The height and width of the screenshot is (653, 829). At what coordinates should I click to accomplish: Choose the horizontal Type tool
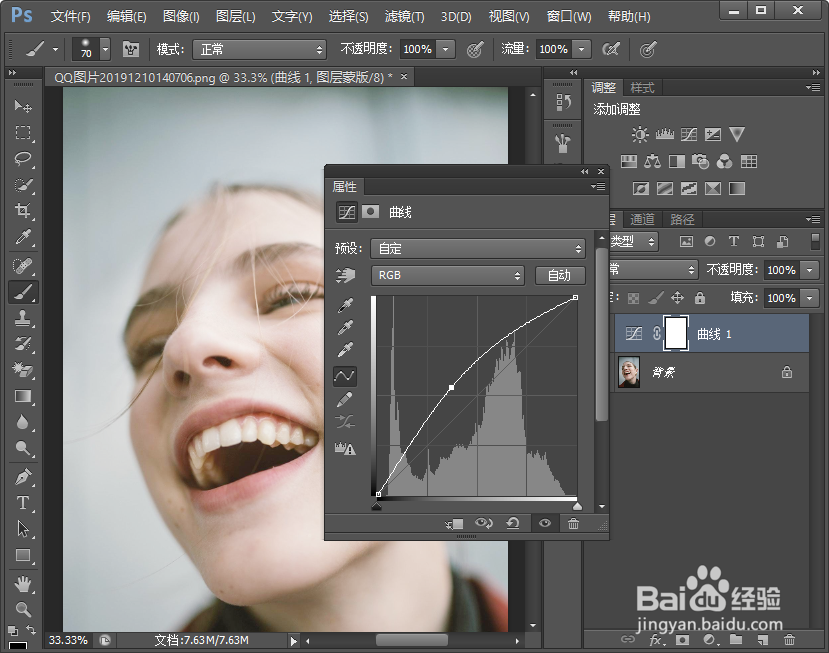(x=22, y=503)
